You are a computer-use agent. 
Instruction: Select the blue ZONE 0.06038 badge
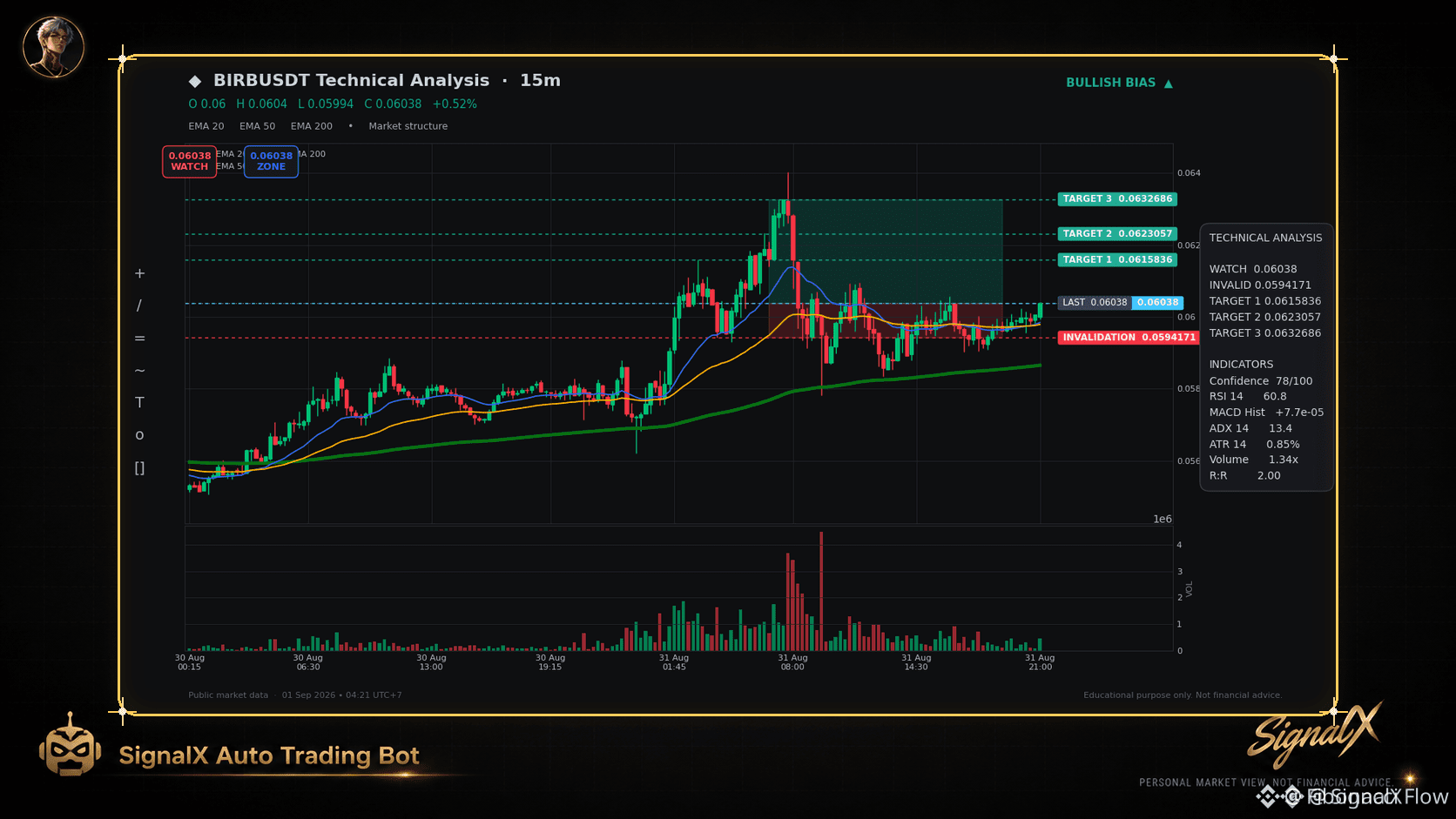pyautogui.click(x=271, y=161)
